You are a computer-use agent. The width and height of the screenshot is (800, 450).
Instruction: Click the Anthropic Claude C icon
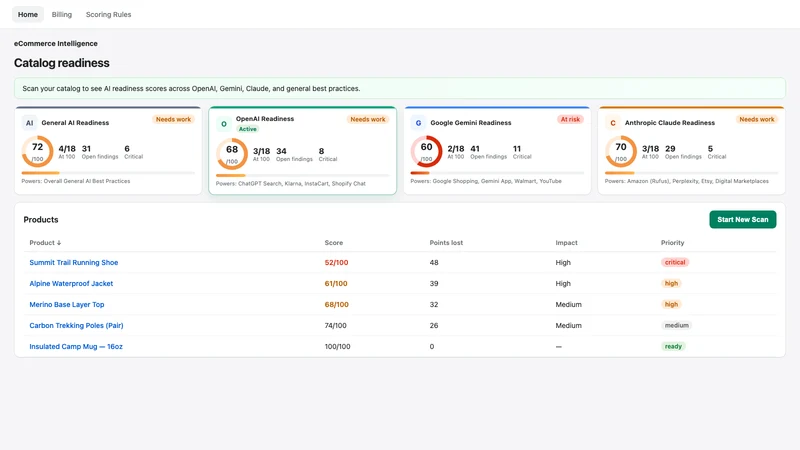tap(612, 123)
